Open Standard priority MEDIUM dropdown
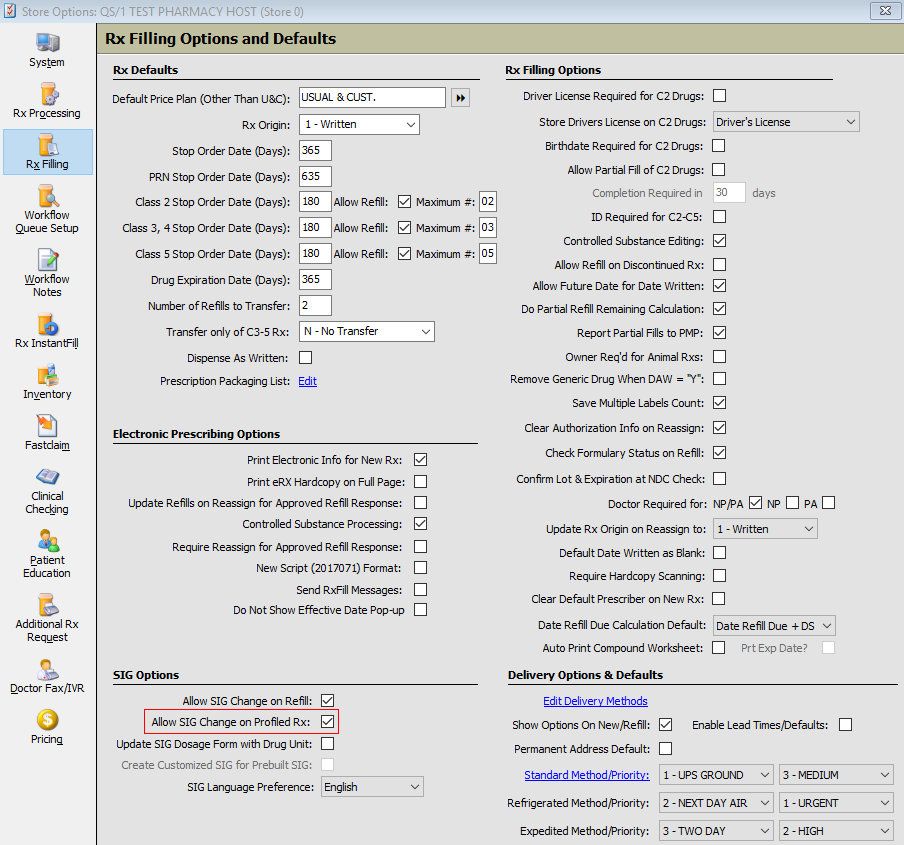 pos(836,775)
